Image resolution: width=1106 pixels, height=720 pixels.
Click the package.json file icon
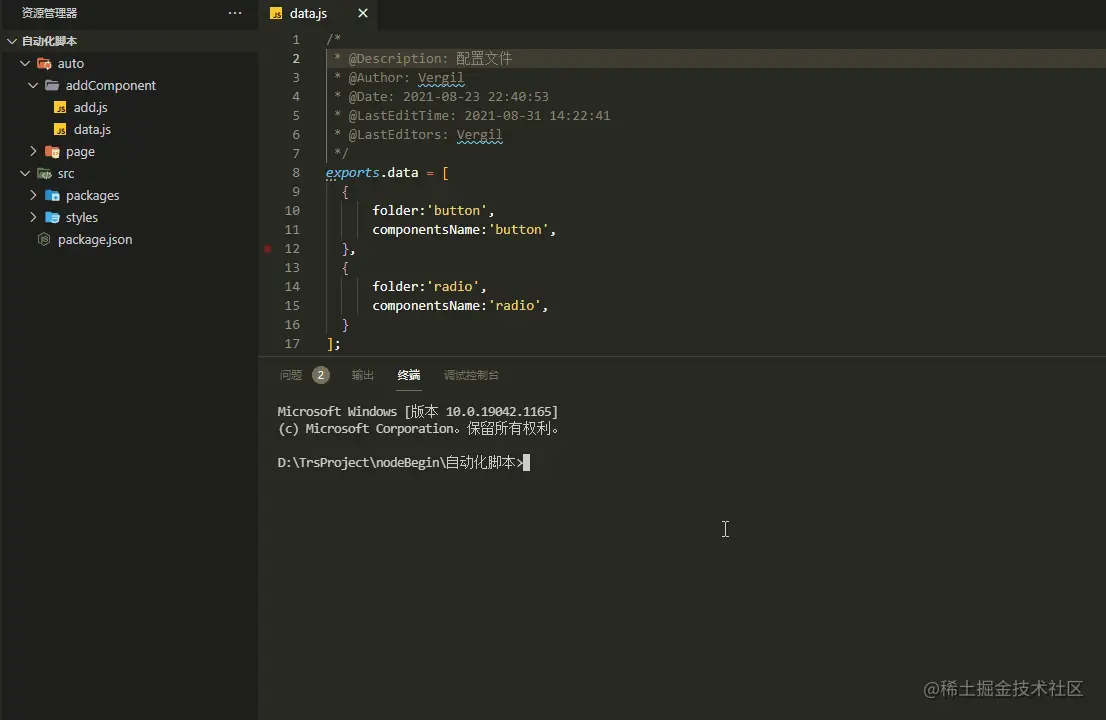[x=44, y=240]
